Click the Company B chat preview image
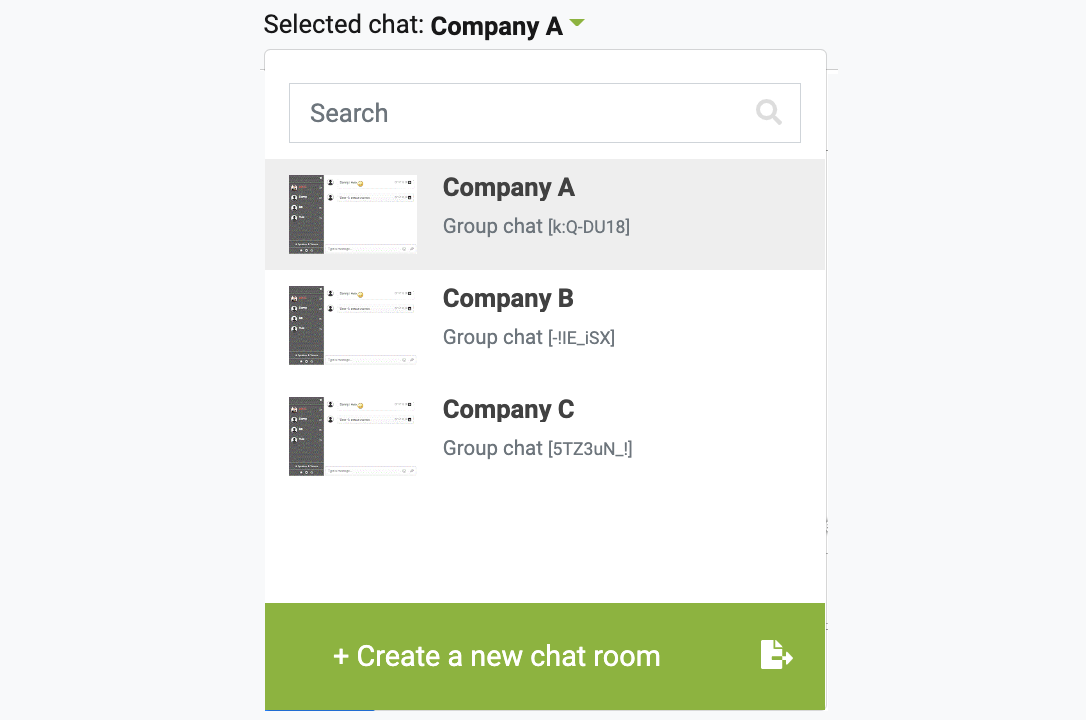1086x720 pixels. click(x=352, y=325)
